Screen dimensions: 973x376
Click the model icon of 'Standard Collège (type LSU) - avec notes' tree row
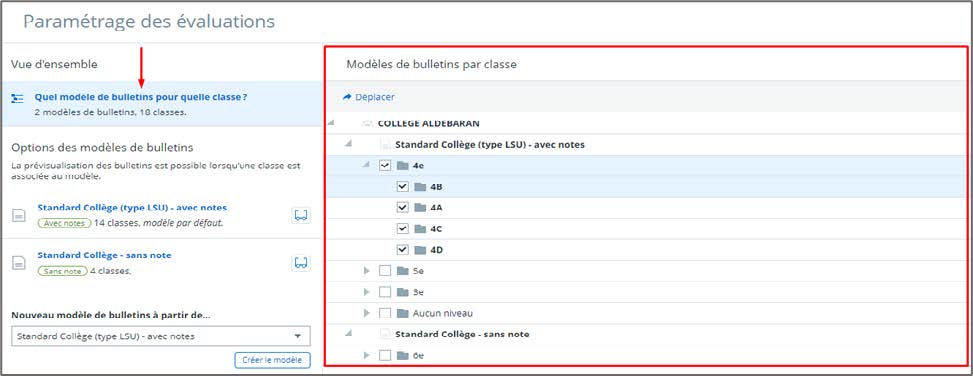[384, 145]
